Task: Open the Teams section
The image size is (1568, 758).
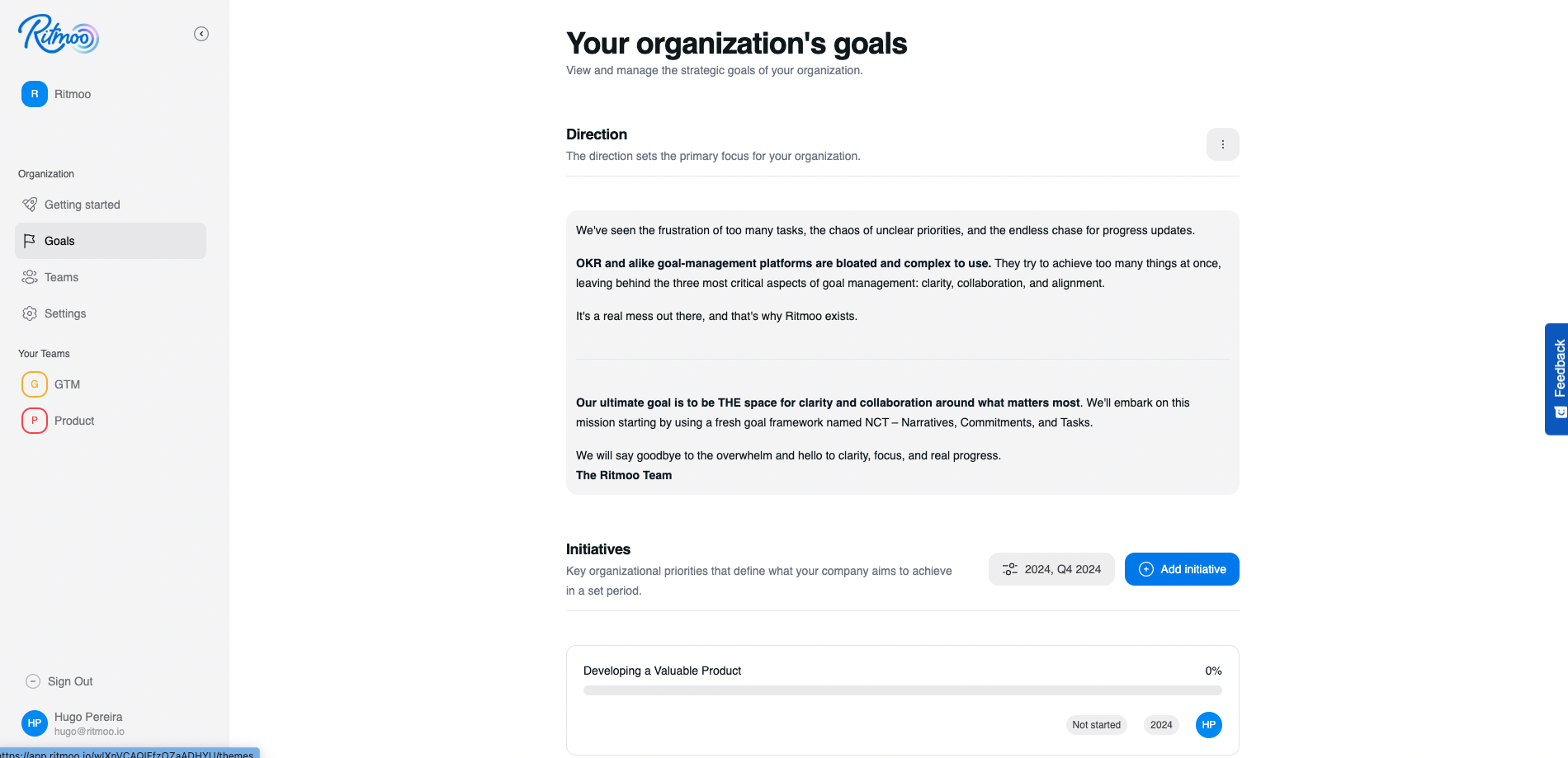Action: tap(61, 277)
